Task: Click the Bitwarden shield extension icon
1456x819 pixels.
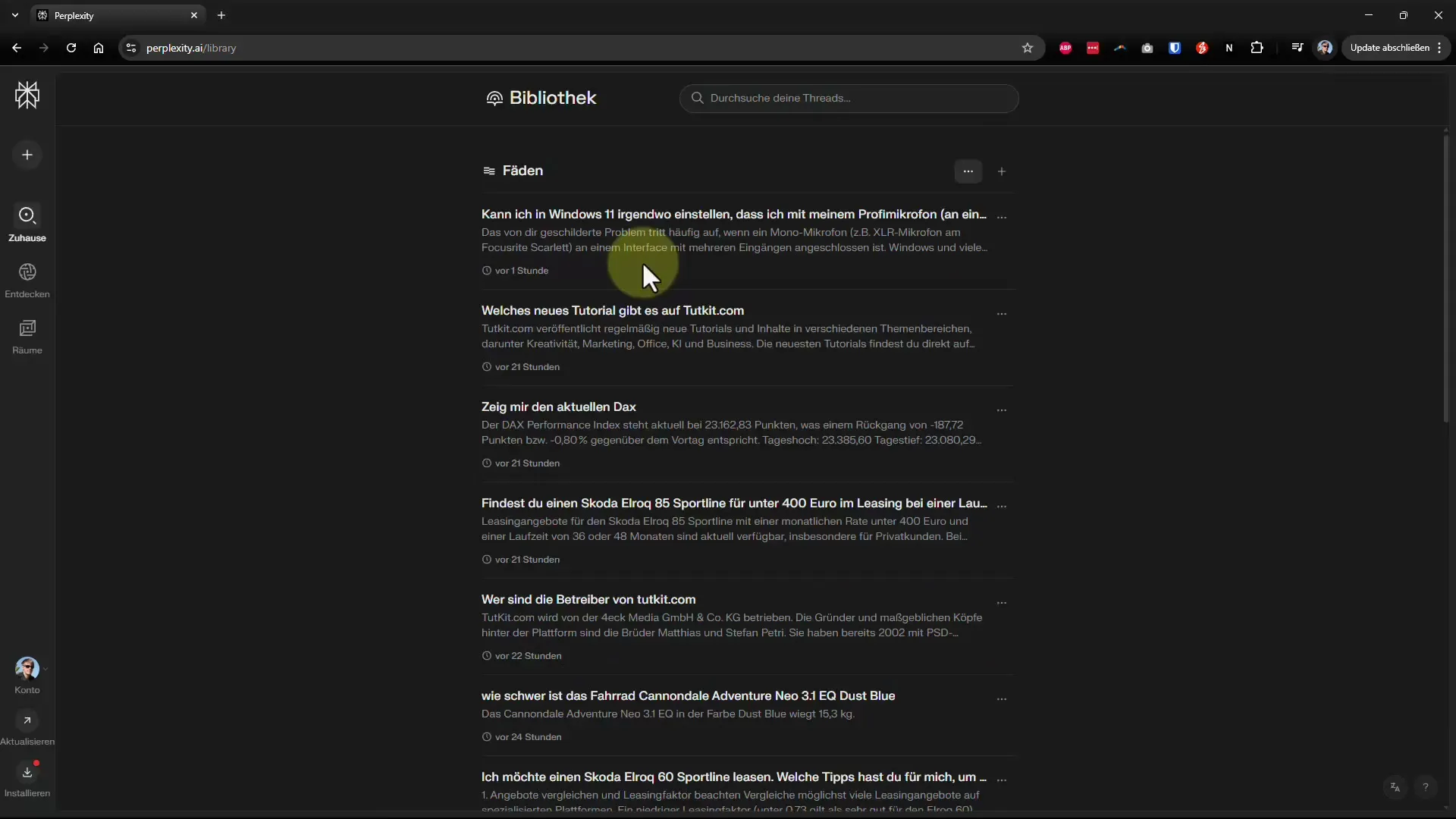Action: coord(1175,48)
